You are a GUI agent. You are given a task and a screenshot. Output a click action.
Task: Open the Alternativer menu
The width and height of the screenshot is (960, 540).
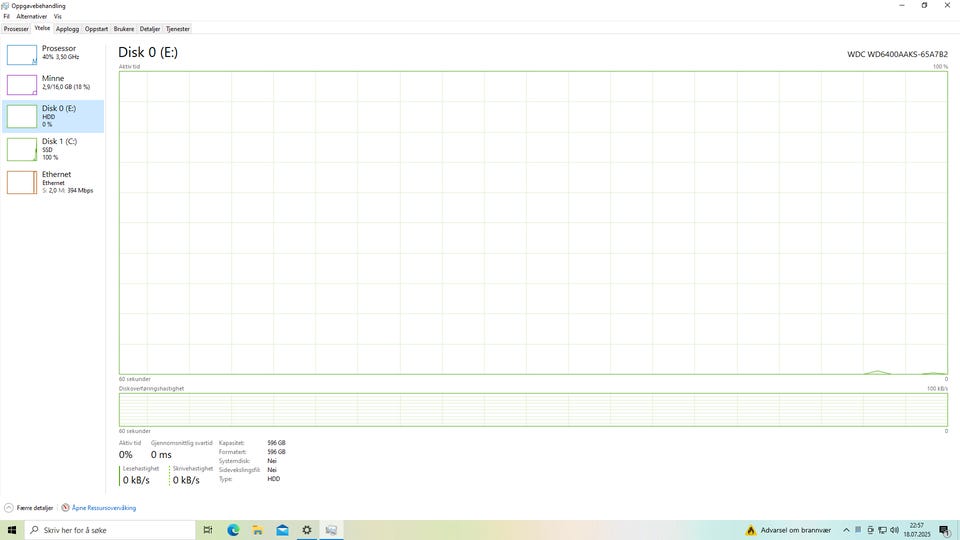[31, 17]
